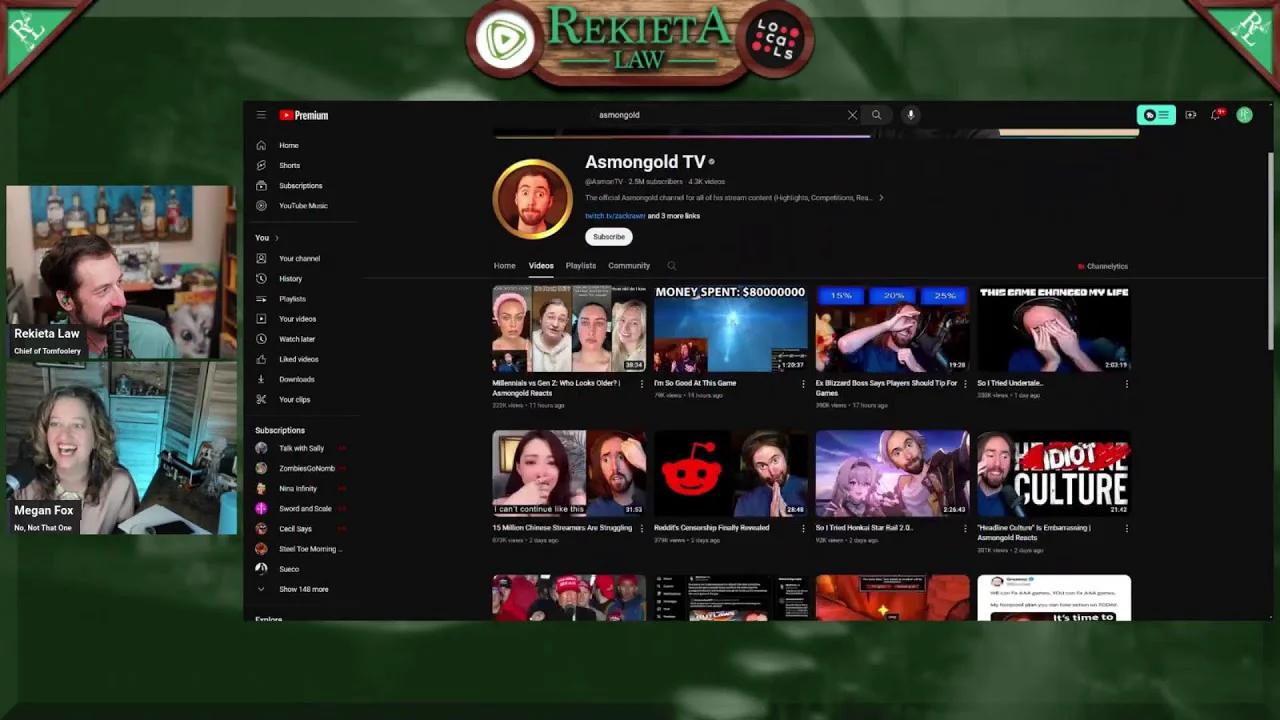The width and height of the screenshot is (1280, 720).
Task: Open options for Ex Blizzard Boss video
Action: [x=965, y=384]
